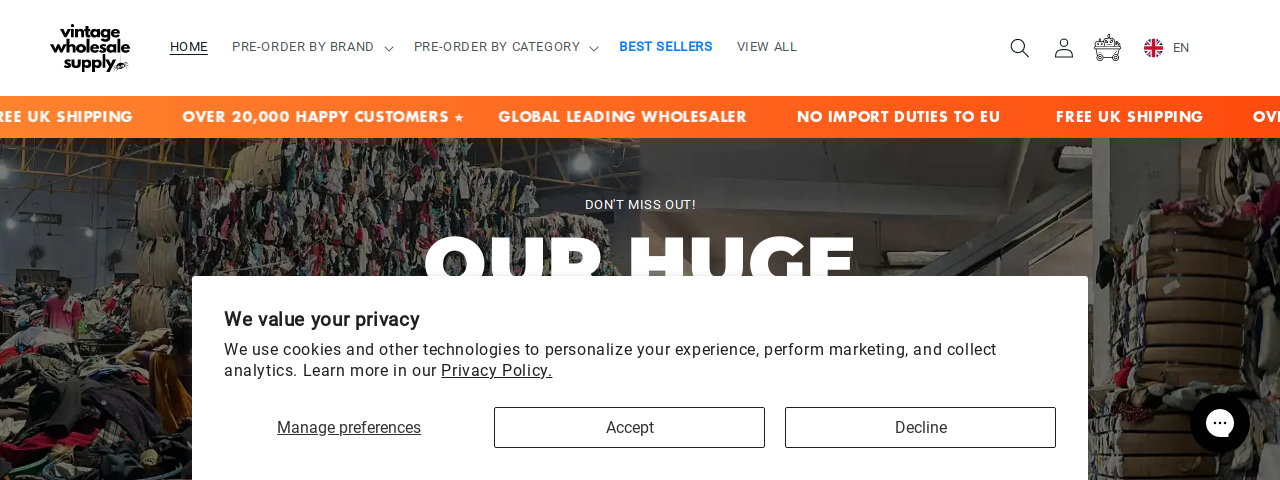Open the EN language selector
The height and width of the screenshot is (480, 1280).
(1181, 48)
